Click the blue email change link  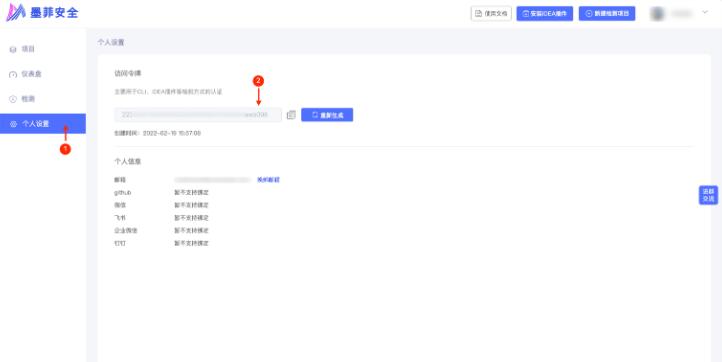pos(268,180)
